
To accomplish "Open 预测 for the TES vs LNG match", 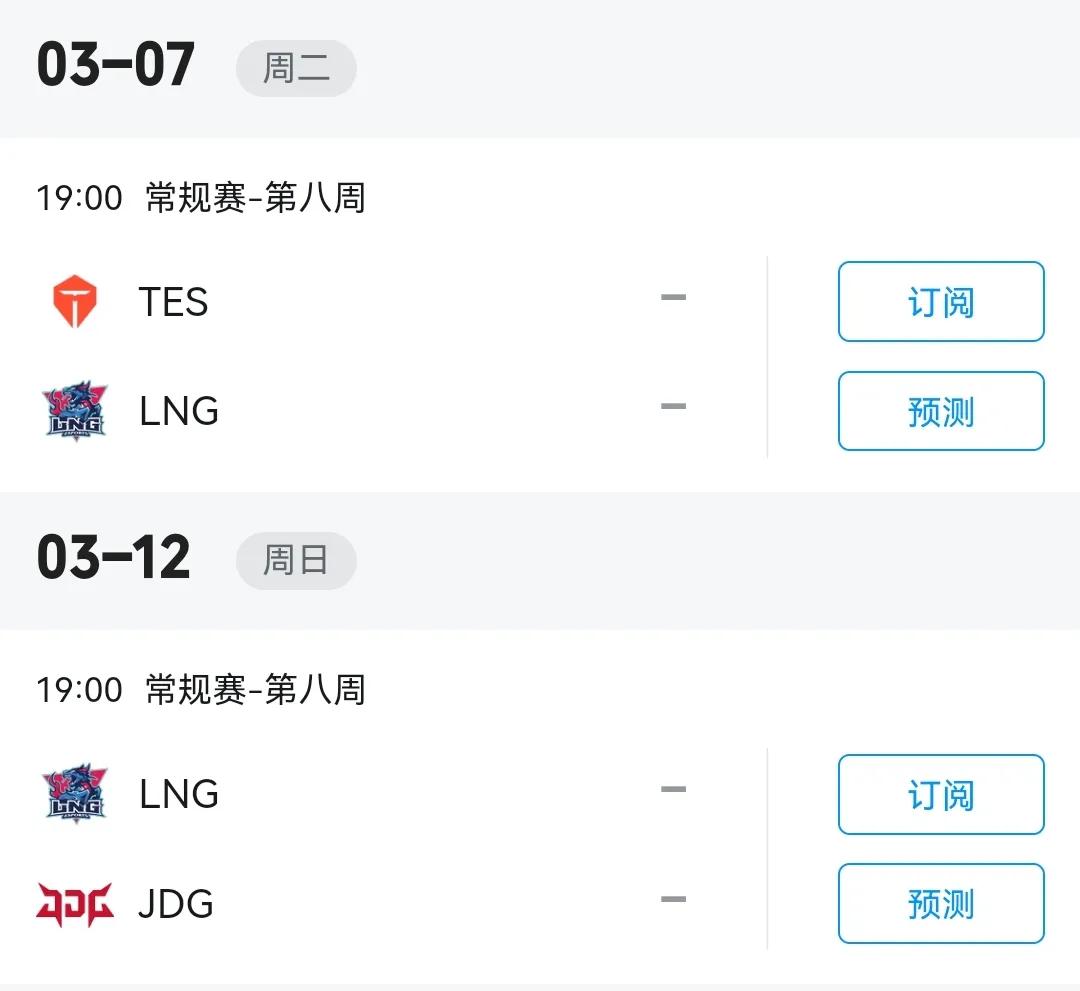I will (940, 411).
